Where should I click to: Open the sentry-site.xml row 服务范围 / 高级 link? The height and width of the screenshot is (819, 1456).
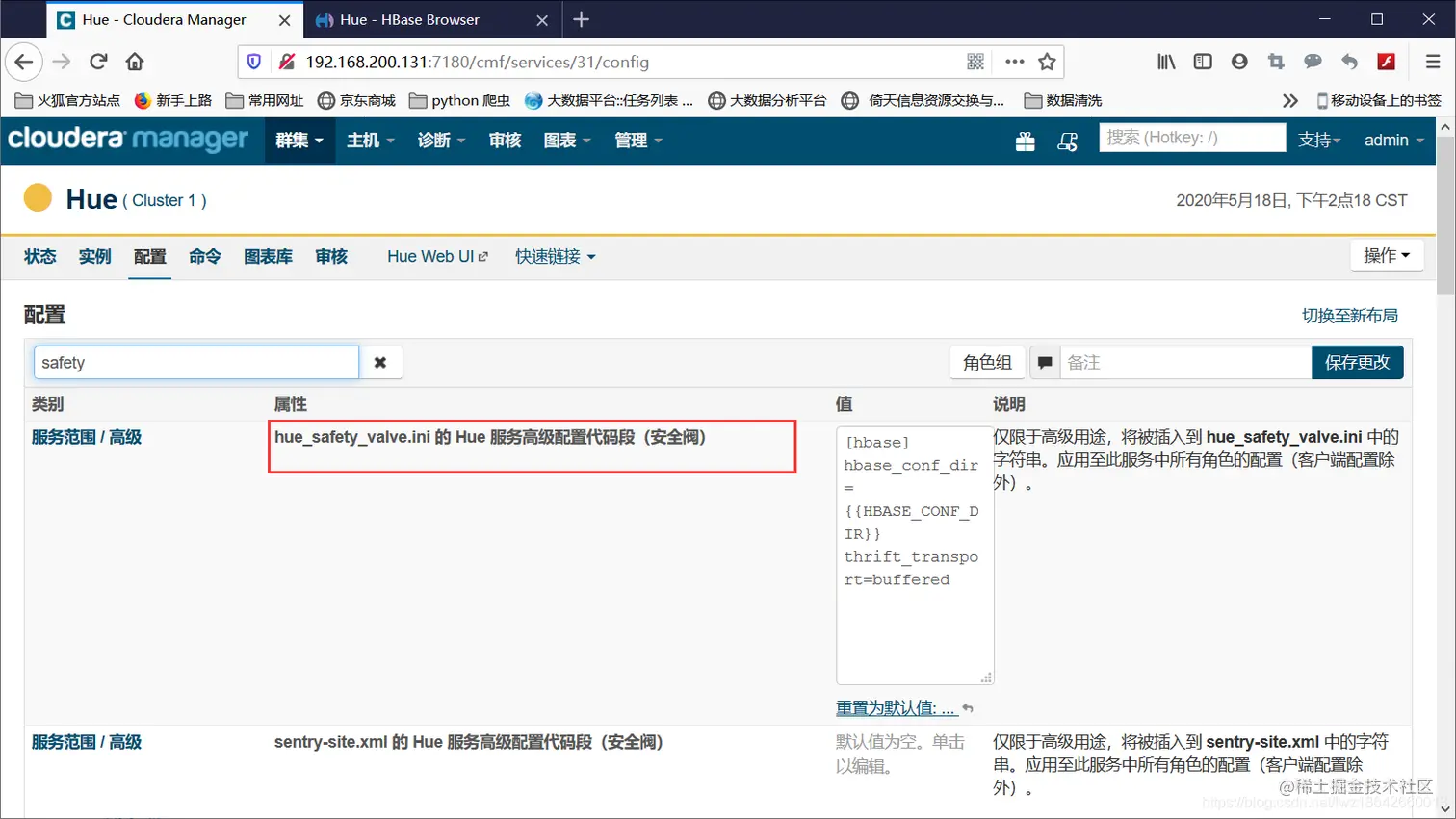[87, 742]
